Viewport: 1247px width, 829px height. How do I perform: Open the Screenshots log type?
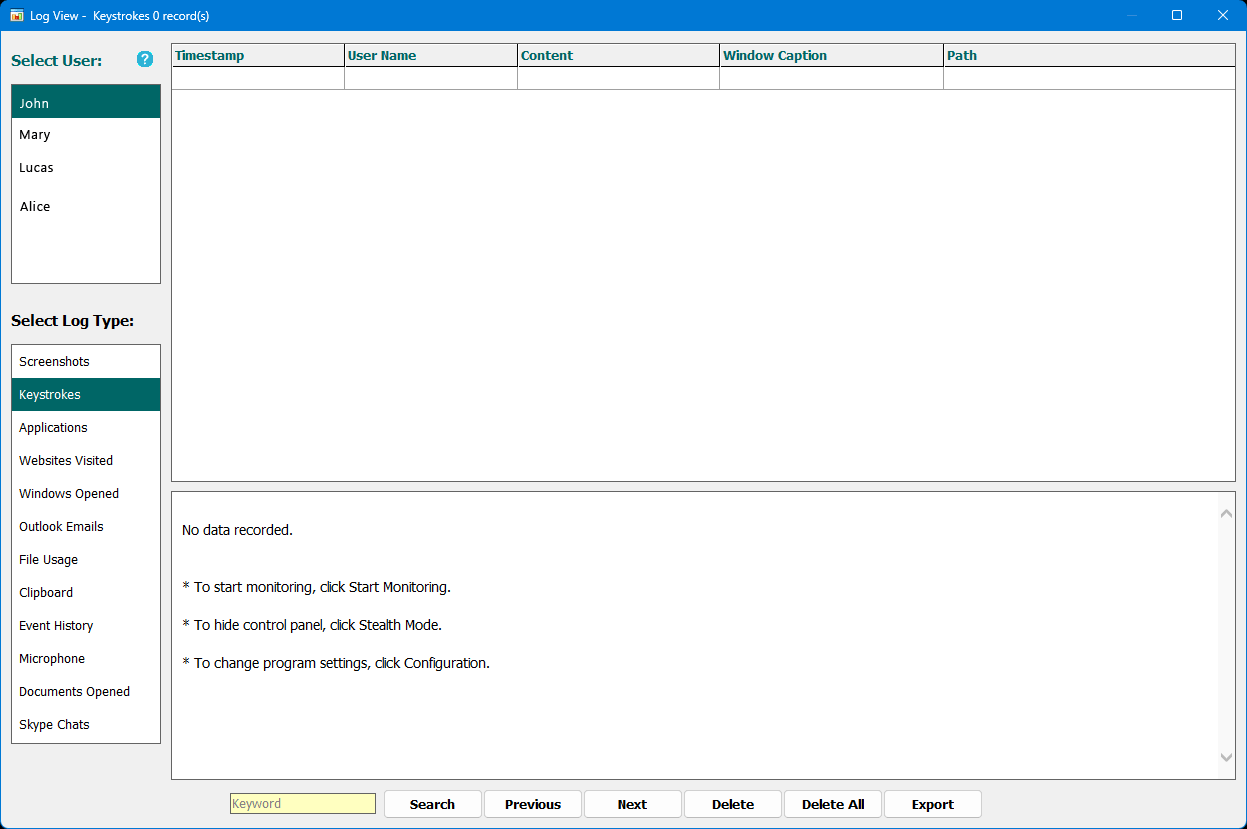pyautogui.click(x=86, y=362)
